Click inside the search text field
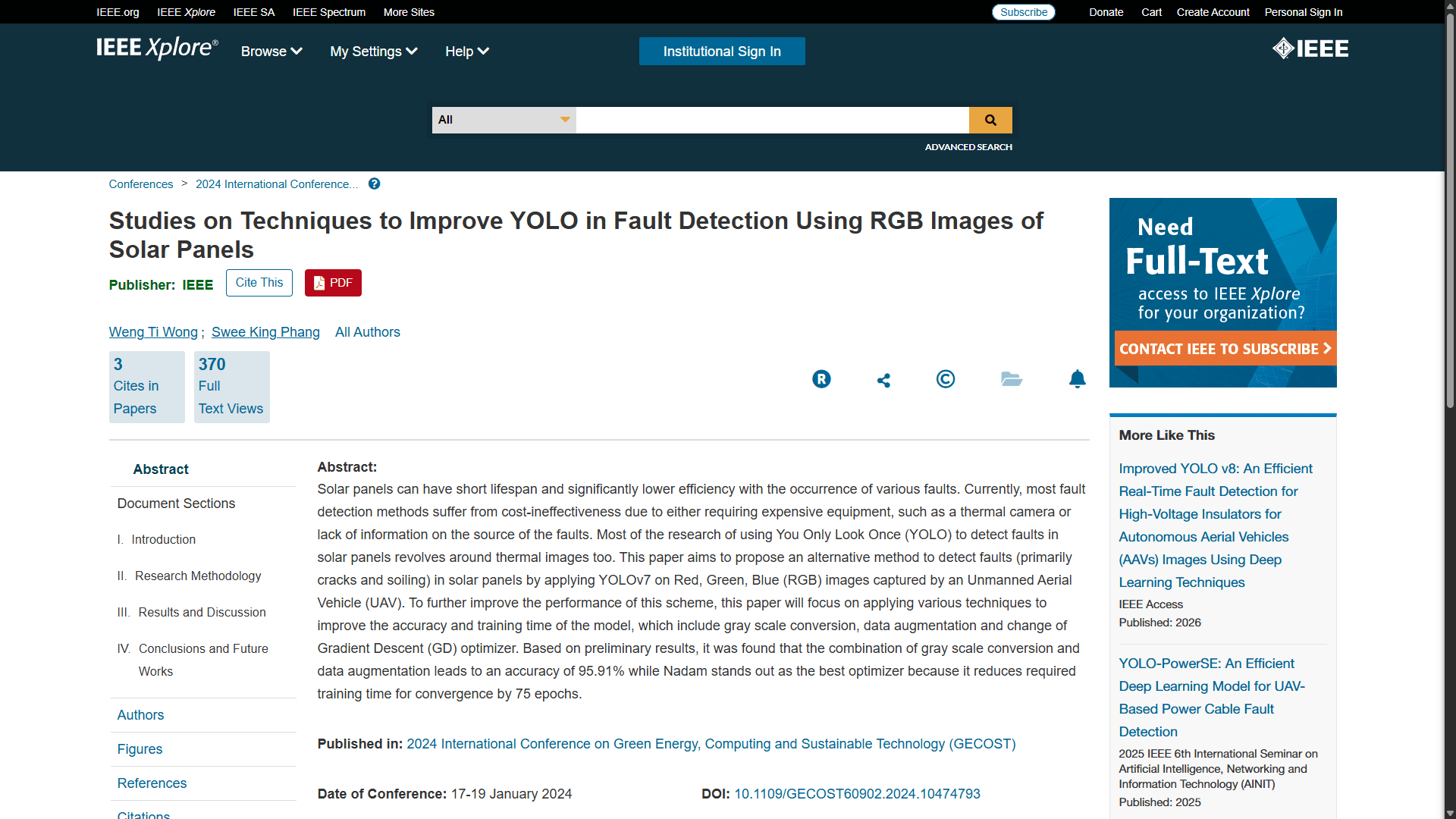Image resolution: width=1456 pixels, height=819 pixels. [x=772, y=120]
